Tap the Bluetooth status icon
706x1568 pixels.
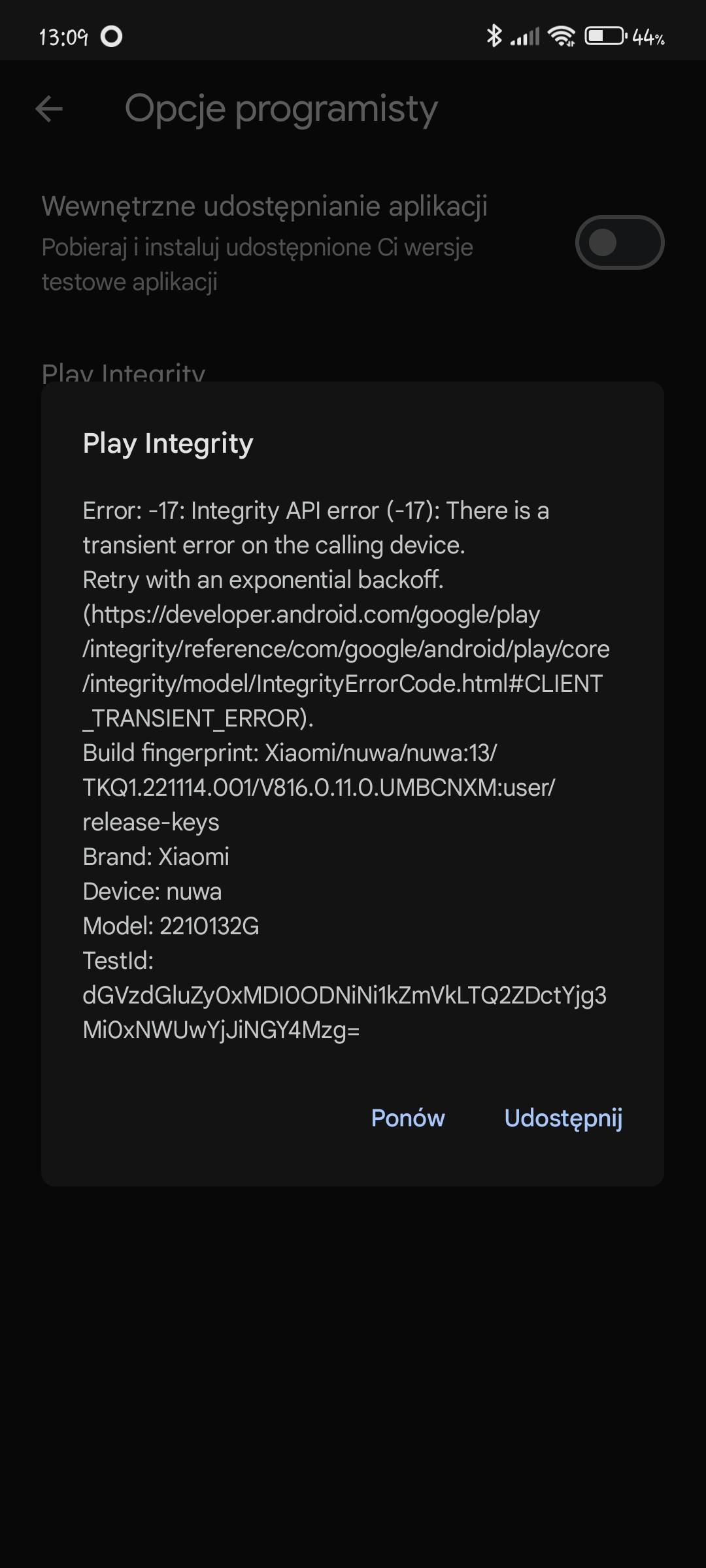[494, 36]
